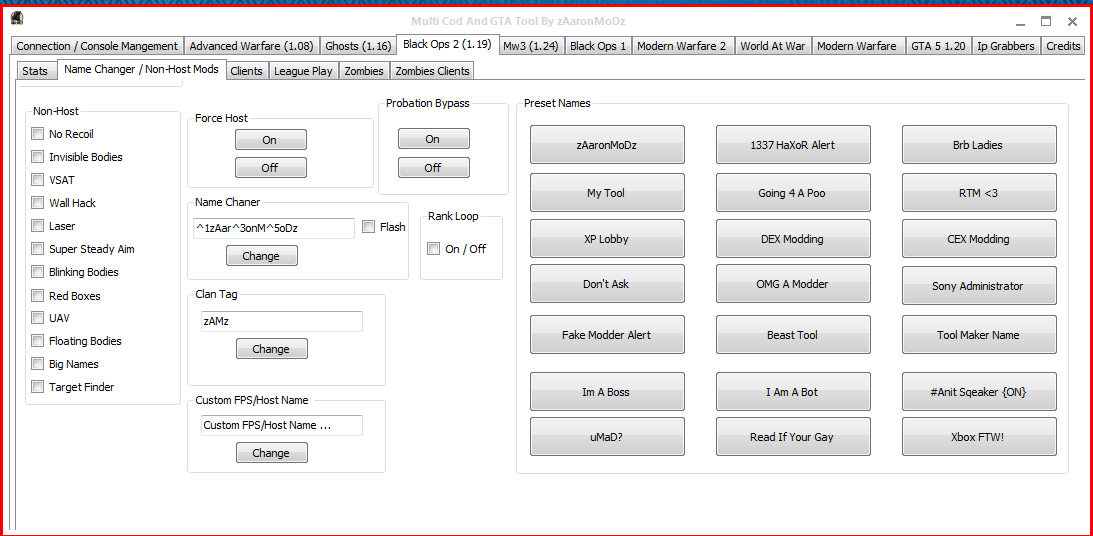Screen dimensions: 1093x536
Task: Choose CEX Modding preset
Action: (979, 239)
